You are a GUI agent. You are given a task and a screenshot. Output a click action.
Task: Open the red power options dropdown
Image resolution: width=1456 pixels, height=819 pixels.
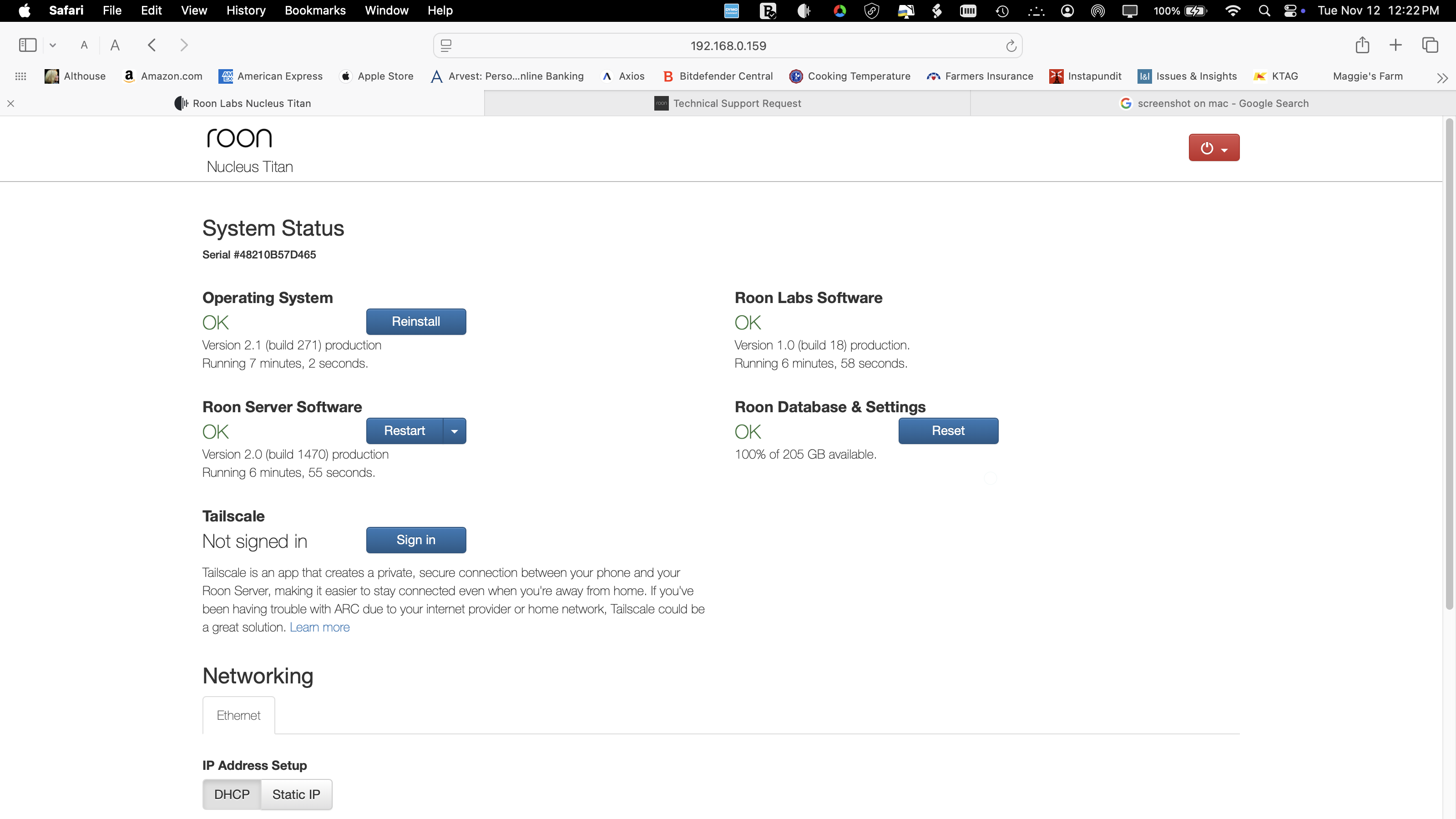click(x=1213, y=147)
